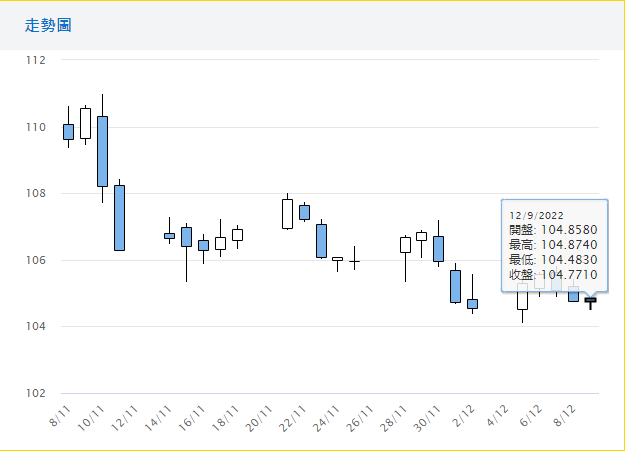
Task: Select the 8/11 blue candlestick
Action: (68, 131)
